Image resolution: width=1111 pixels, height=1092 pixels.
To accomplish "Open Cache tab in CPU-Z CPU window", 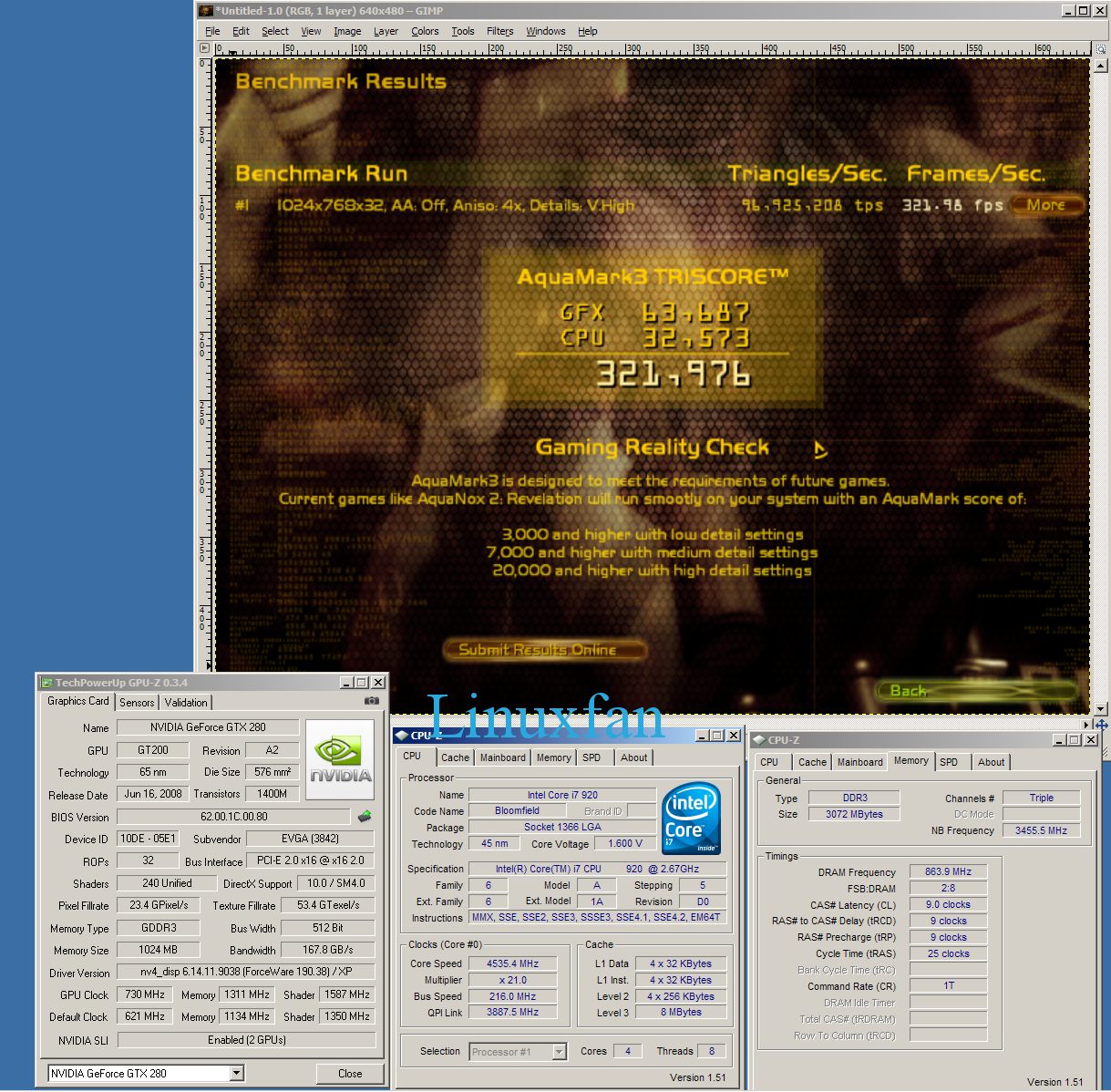I will (455, 757).
